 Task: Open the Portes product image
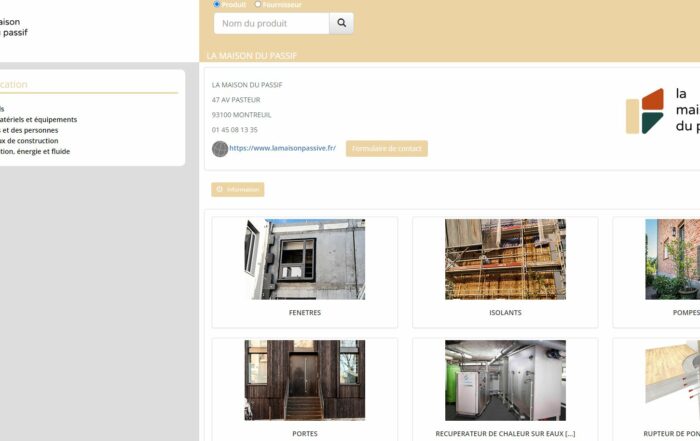coord(304,380)
